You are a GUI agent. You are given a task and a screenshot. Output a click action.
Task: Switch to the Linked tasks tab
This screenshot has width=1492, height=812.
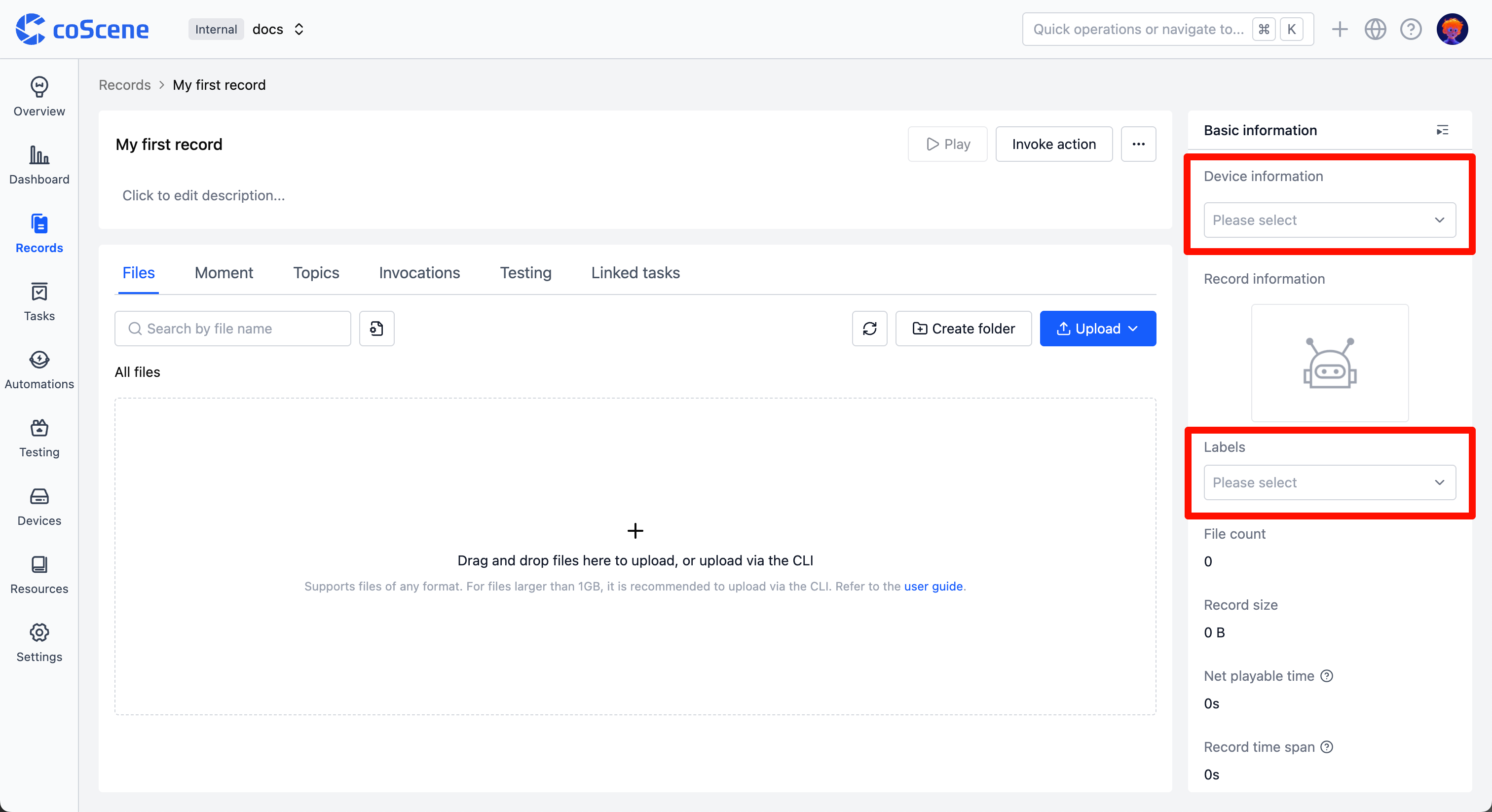[x=635, y=273]
